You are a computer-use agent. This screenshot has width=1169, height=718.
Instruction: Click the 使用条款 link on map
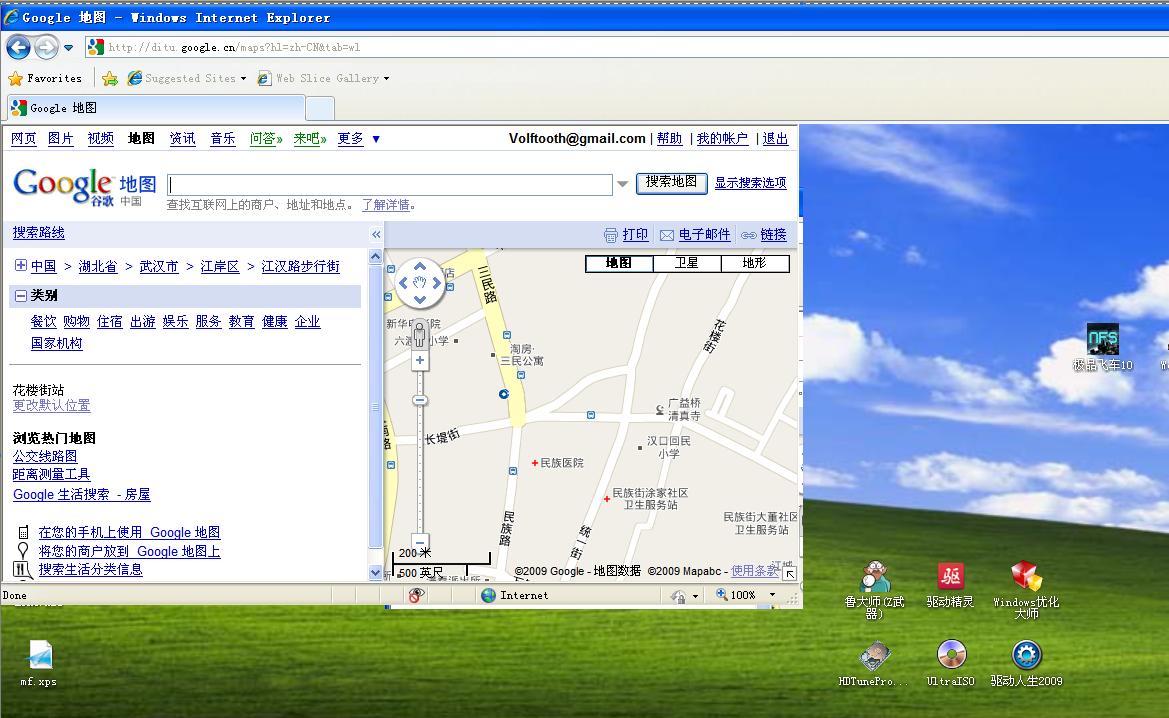[x=754, y=571]
